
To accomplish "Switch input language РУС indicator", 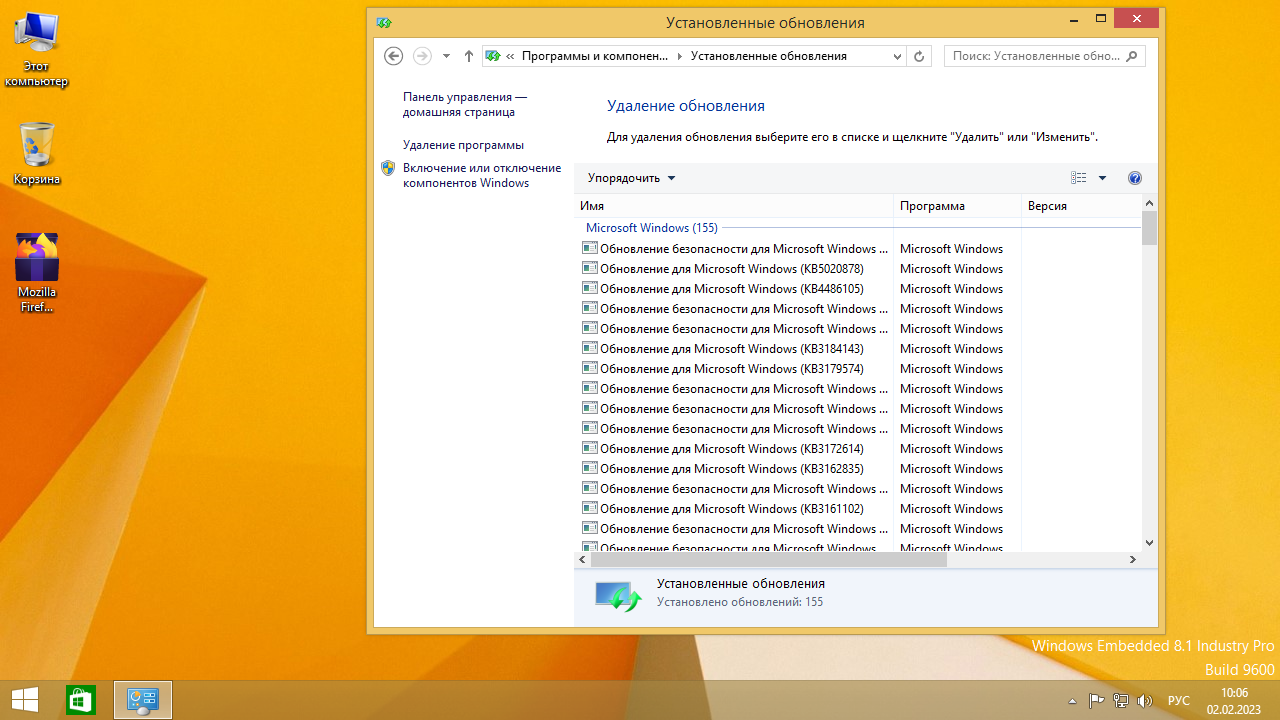I will coord(1178,701).
